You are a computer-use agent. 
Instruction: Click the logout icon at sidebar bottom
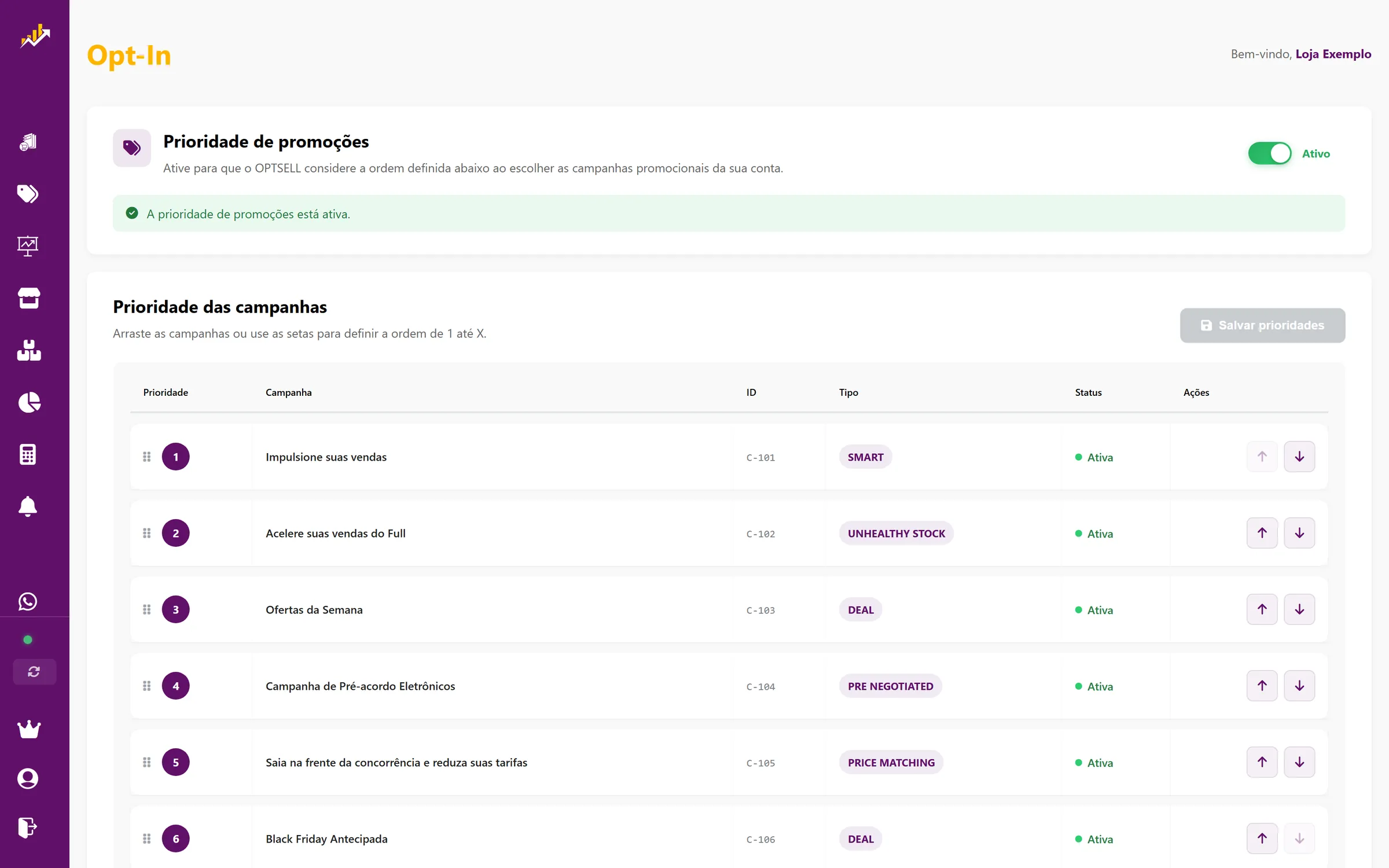click(27, 827)
